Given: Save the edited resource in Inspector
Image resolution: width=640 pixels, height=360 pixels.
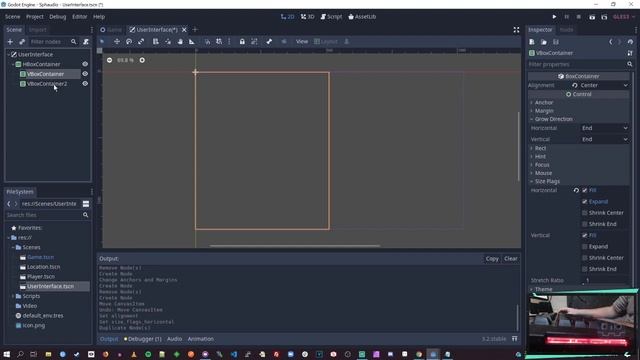Looking at the screenshot, I should (556, 42).
